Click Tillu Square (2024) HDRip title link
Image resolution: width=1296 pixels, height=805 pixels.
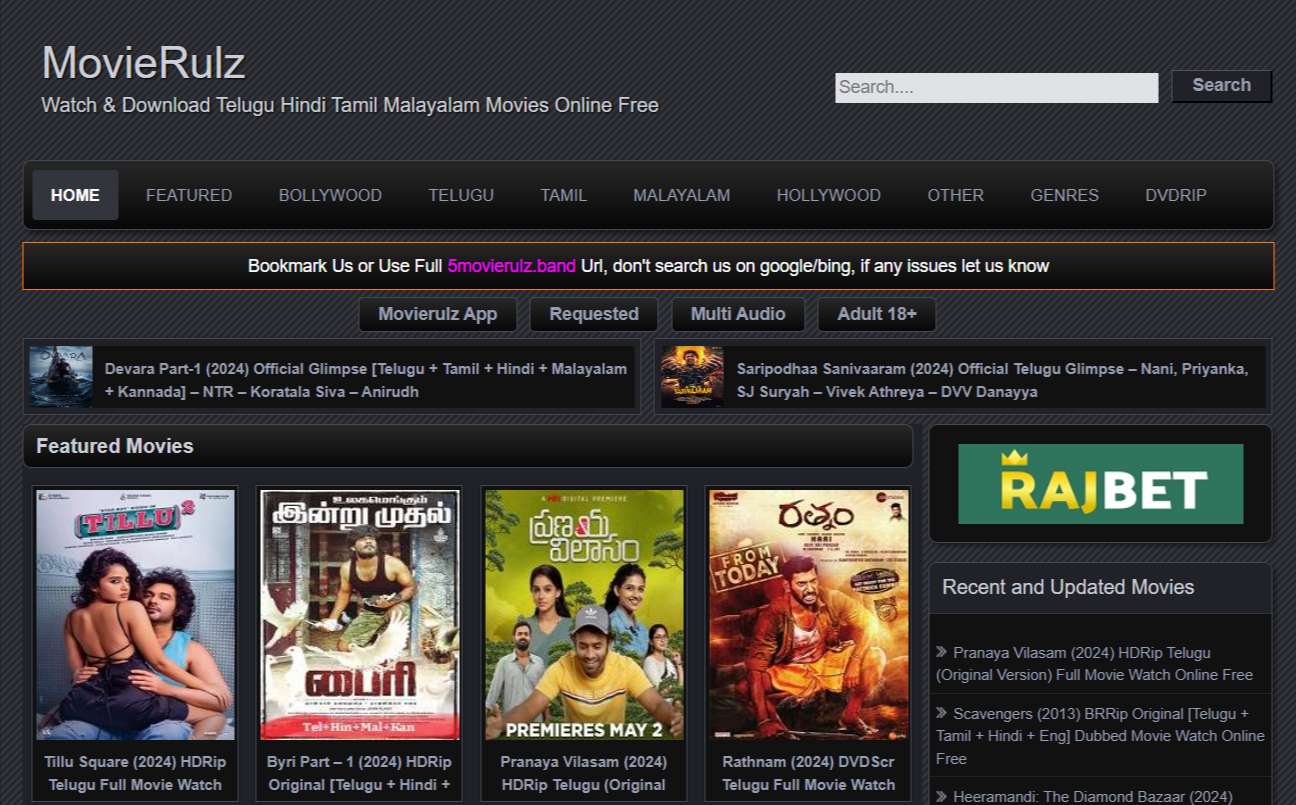click(136, 773)
